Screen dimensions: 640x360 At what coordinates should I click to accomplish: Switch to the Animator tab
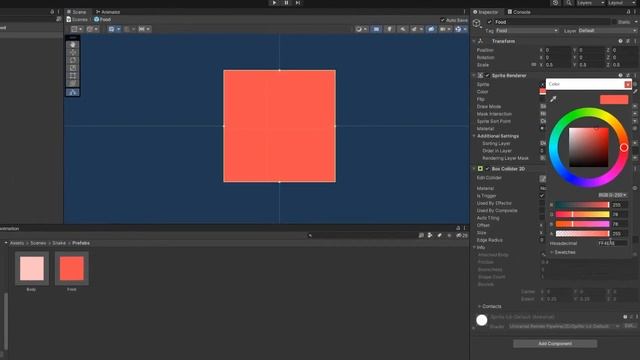pos(108,12)
